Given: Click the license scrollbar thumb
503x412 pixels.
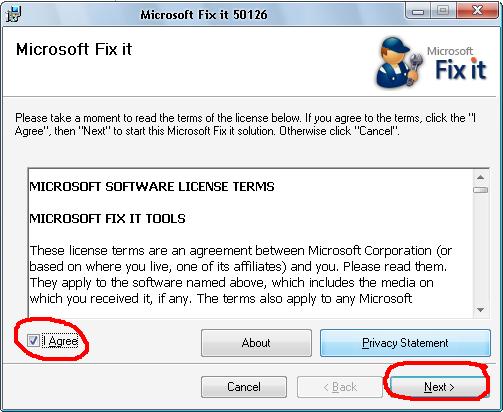Looking at the screenshot, I should [x=480, y=190].
